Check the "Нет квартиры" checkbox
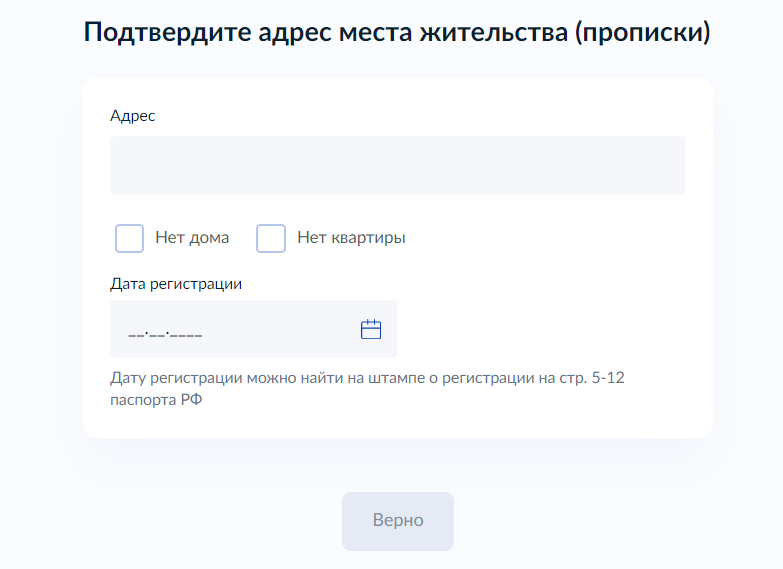Screen dimensions: 783x569 coord(271,238)
